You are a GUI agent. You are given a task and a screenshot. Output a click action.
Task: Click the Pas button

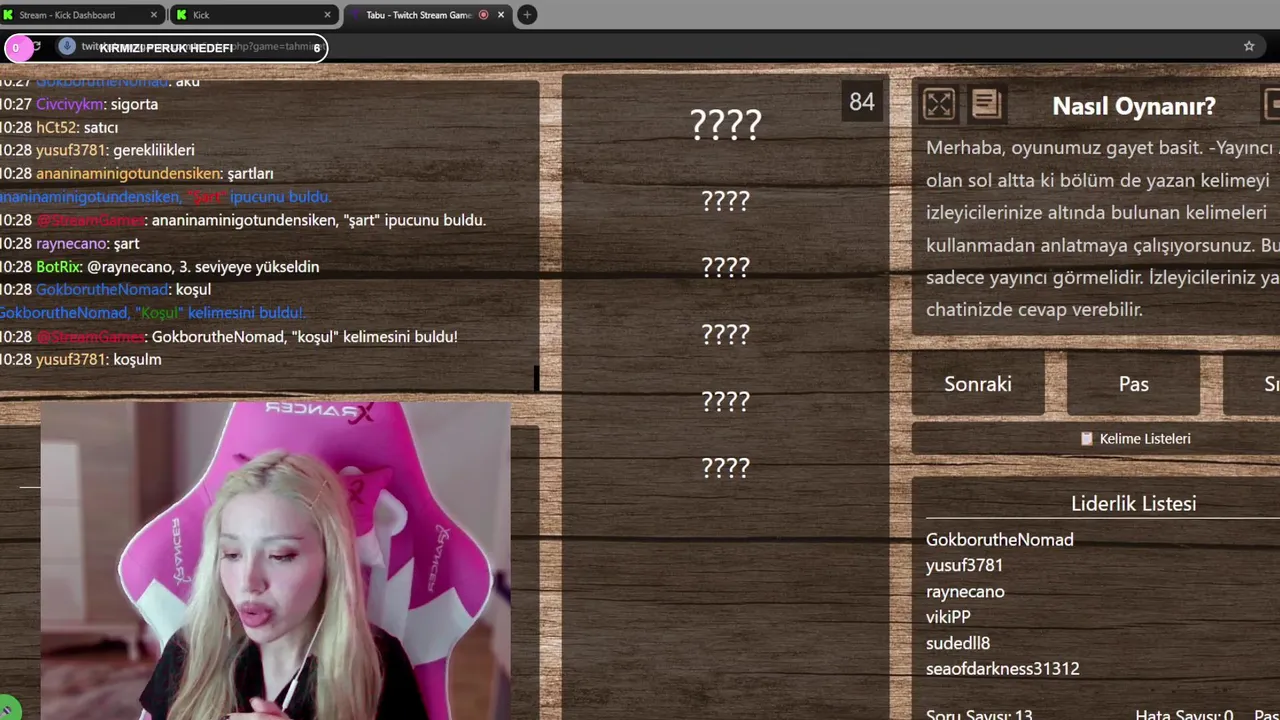click(x=1133, y=384)
